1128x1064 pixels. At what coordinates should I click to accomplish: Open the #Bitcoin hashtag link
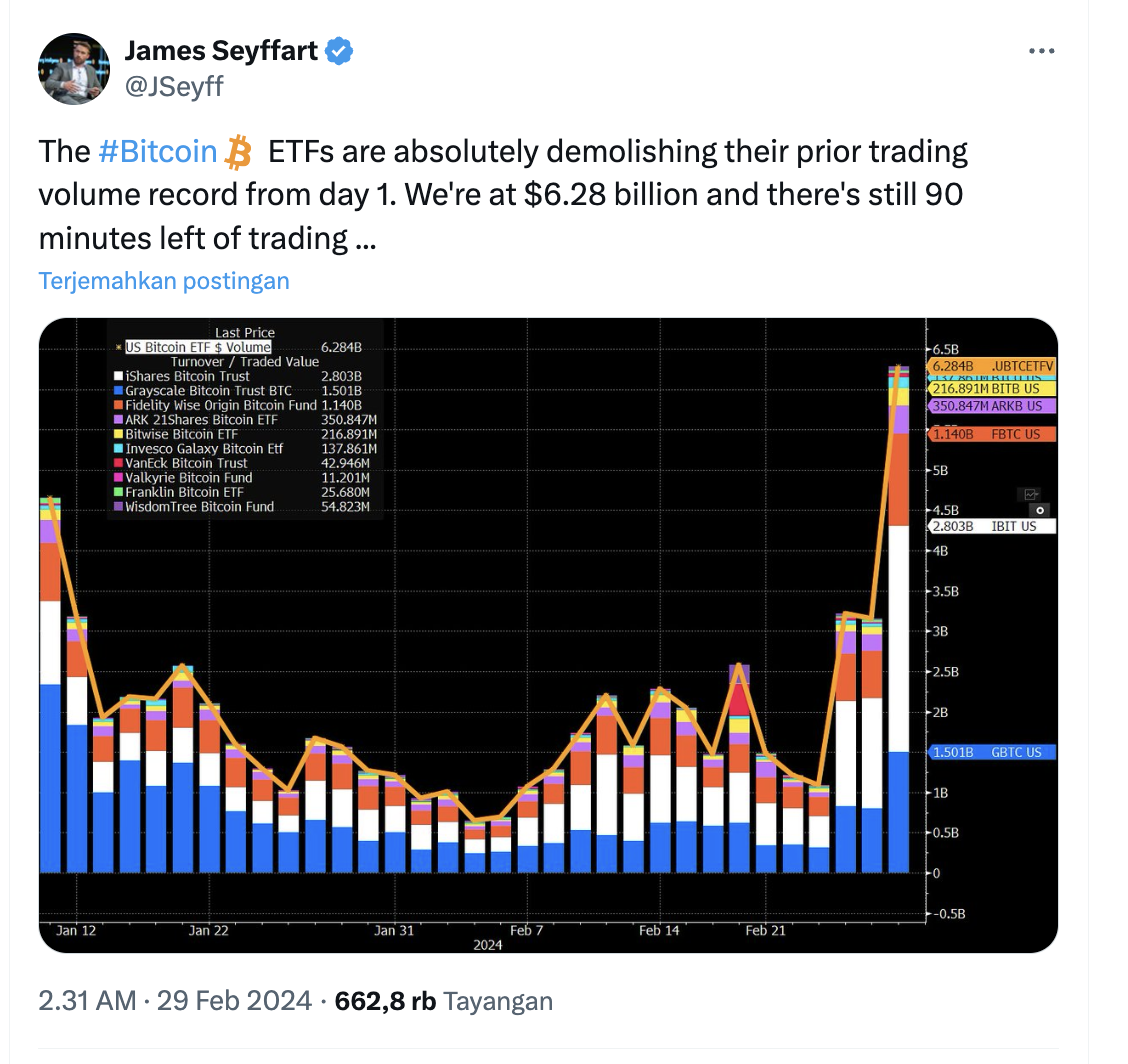click(x=158, y=152)
